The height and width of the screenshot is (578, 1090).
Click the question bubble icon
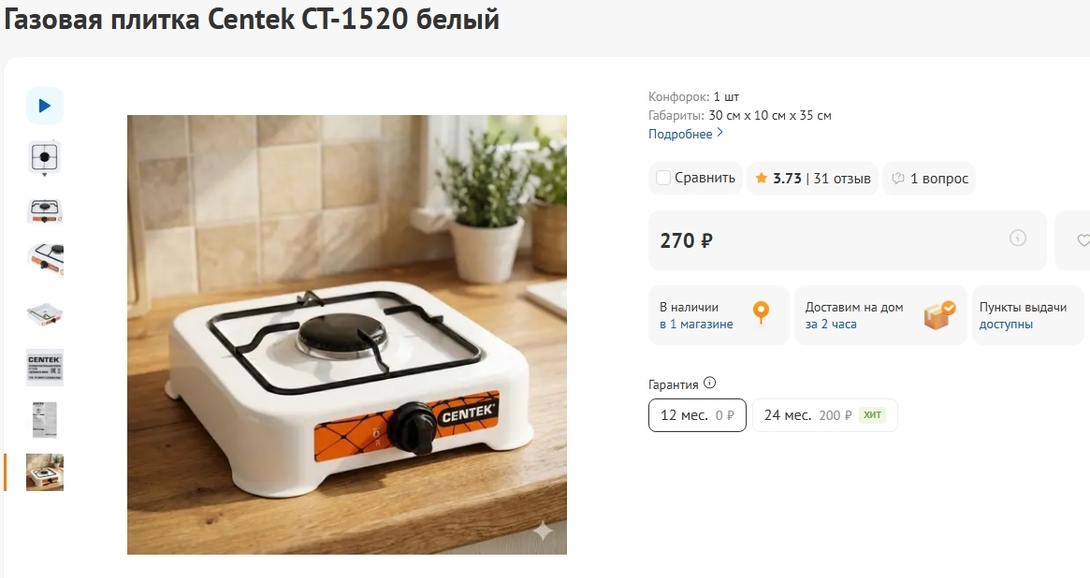coord(898,178)
